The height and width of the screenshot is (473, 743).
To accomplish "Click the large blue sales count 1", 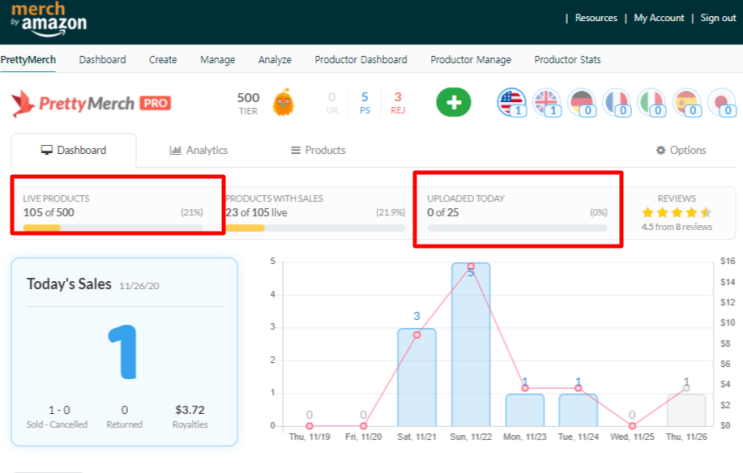I will click(123, 352).
